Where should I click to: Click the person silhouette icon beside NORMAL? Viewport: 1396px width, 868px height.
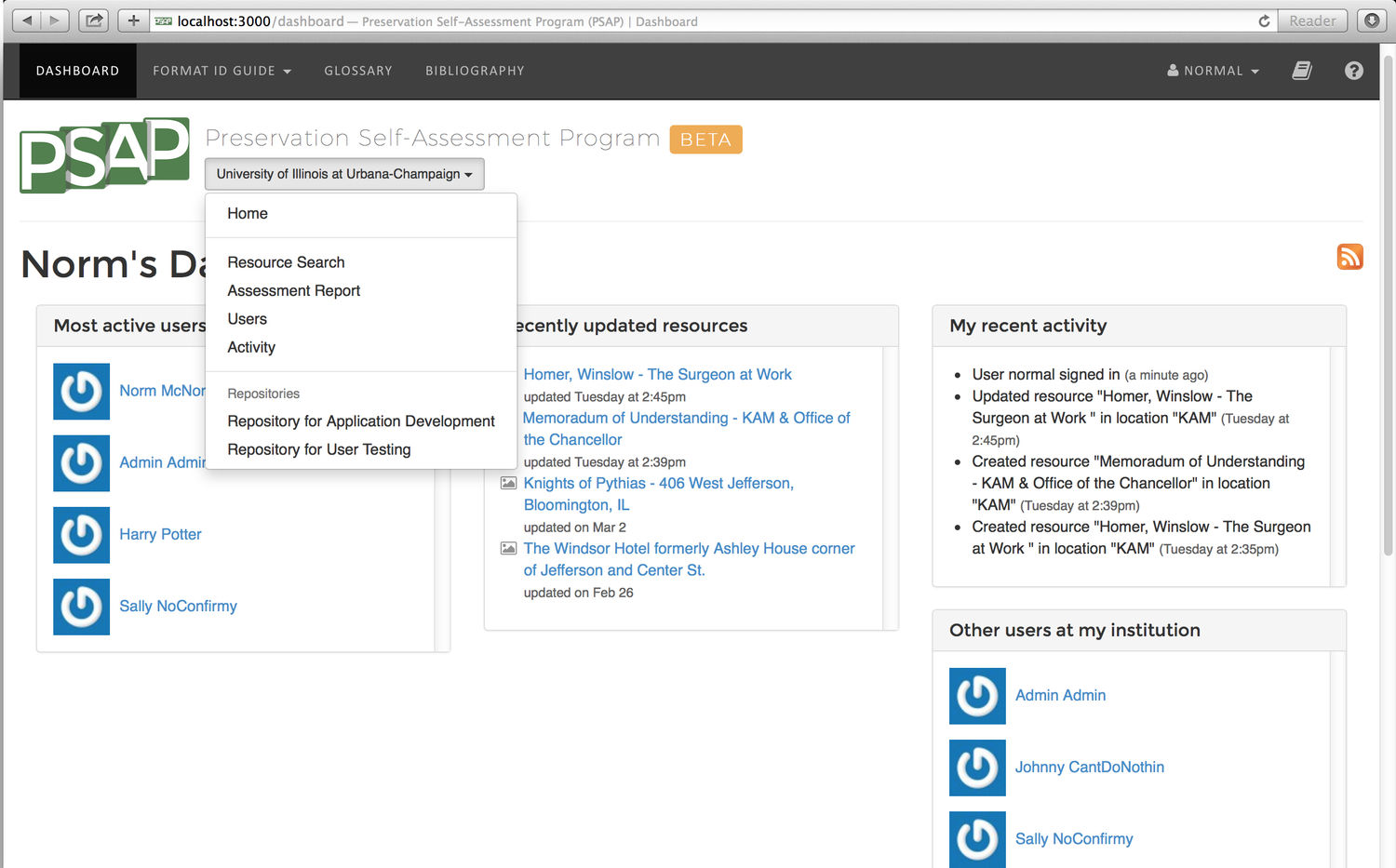(x=1172, y=70)
